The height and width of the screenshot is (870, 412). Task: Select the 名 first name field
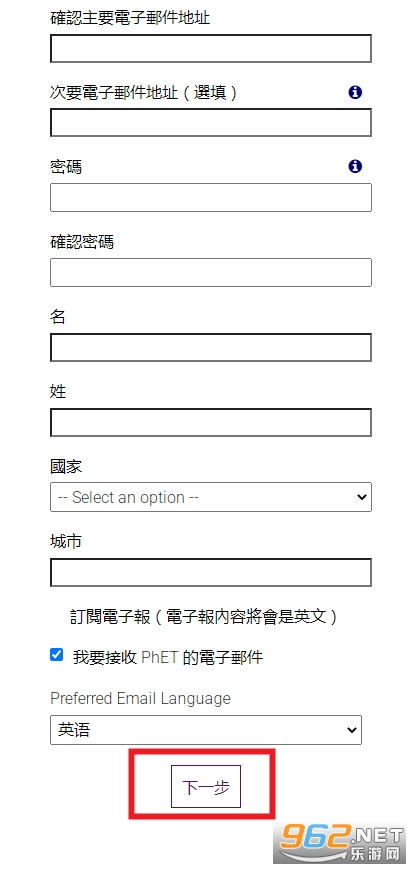click(211, 347)
